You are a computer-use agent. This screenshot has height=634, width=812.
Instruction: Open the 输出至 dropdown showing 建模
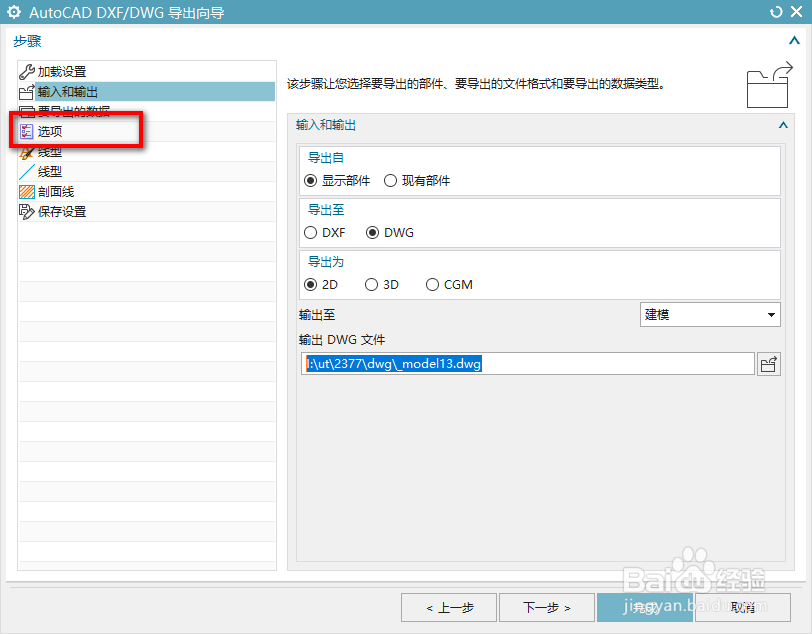tap(710, 314)
